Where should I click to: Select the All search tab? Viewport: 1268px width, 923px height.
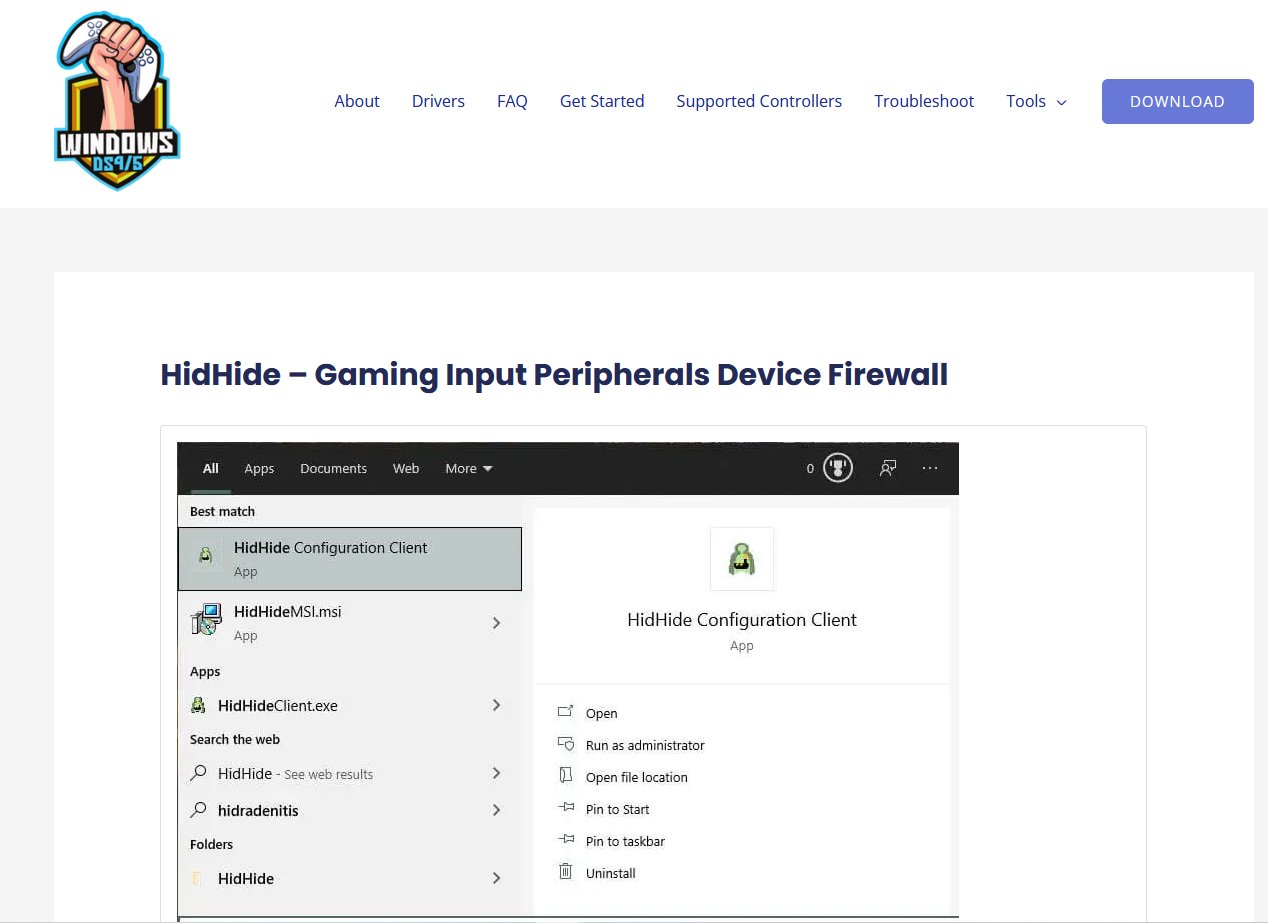point(211,468)
